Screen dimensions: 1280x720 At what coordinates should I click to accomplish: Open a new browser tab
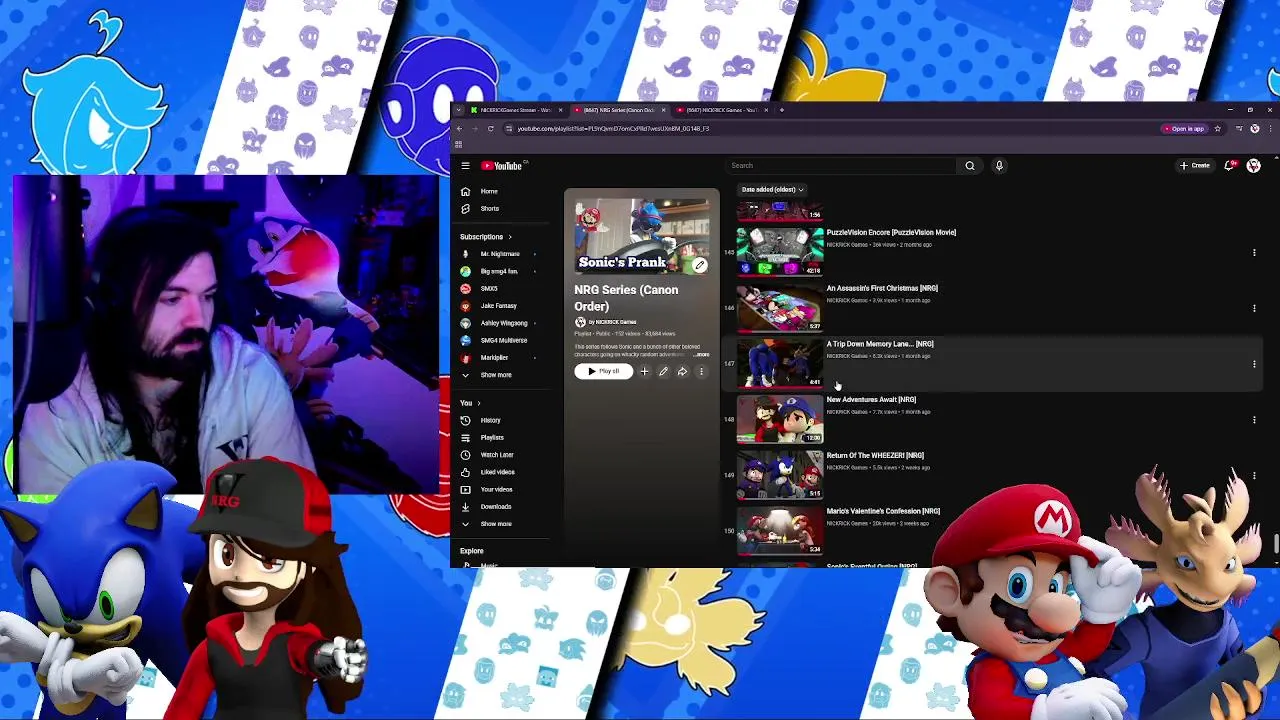(x=781, y=110)
